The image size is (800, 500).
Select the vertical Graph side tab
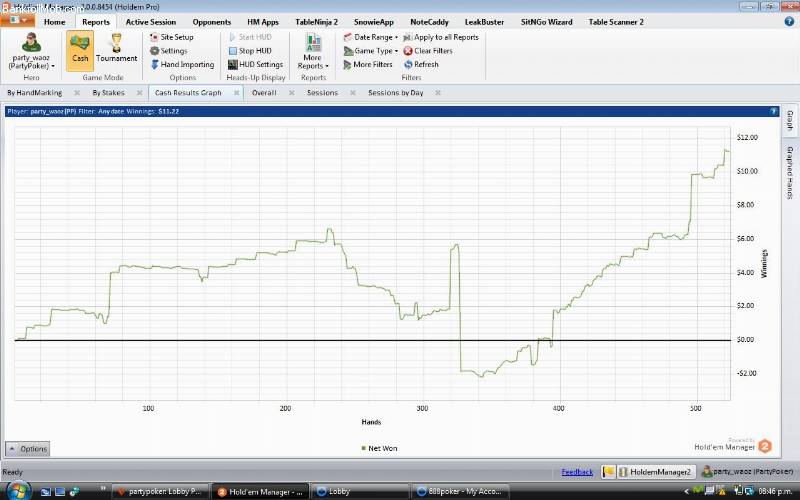point(790,120)
